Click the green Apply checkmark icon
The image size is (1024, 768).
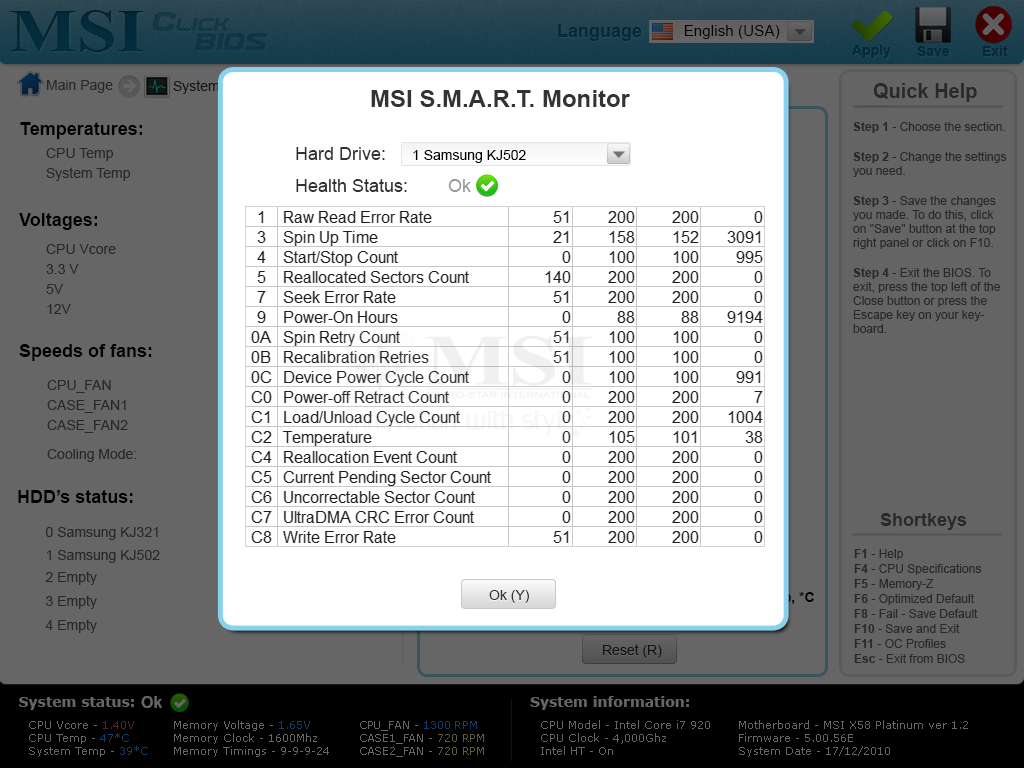coord(872,26)
